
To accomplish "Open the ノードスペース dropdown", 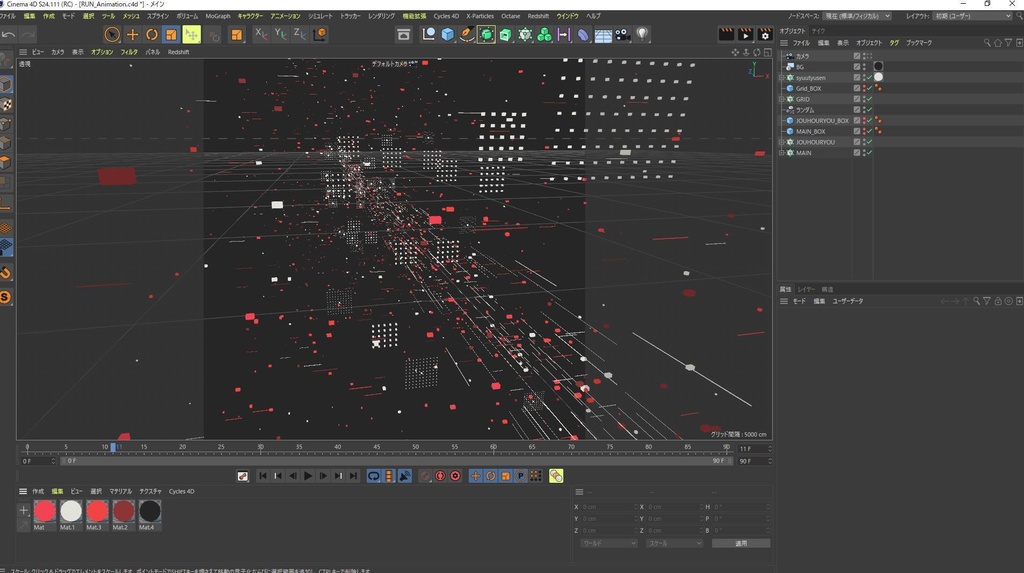I will [x=856, y=16].
